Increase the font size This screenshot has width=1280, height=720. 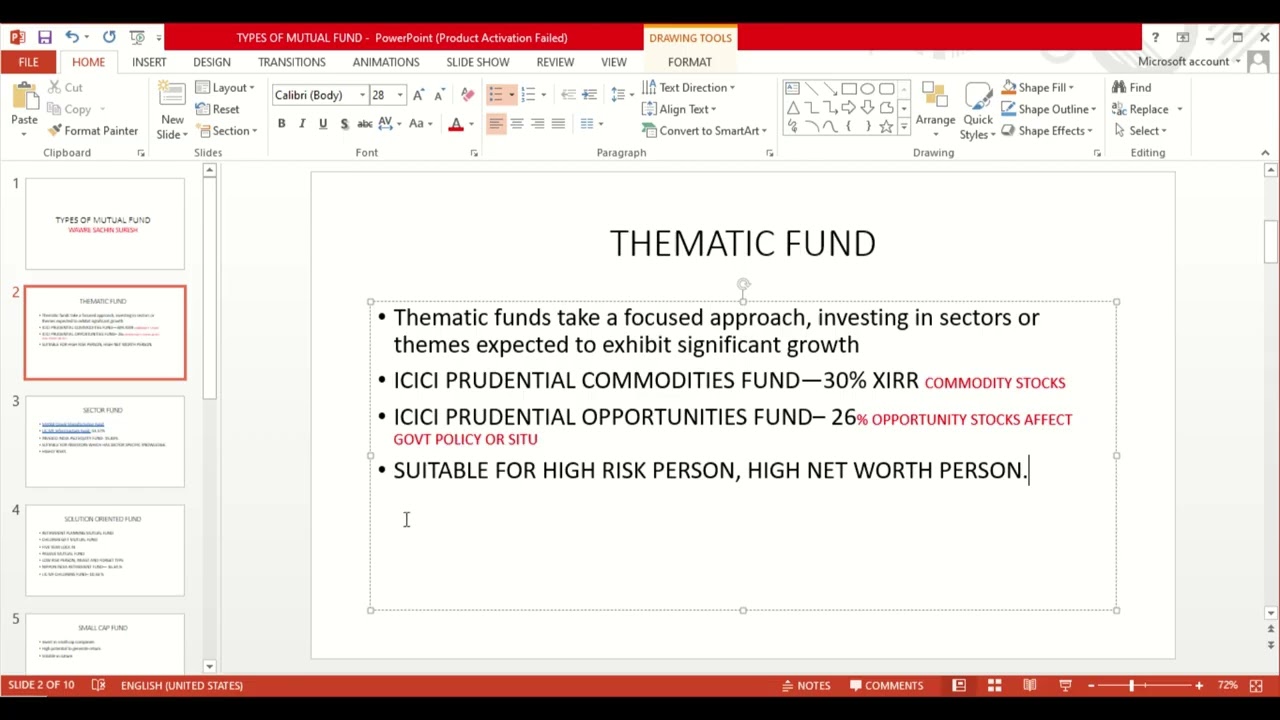(x=418, y=95)
